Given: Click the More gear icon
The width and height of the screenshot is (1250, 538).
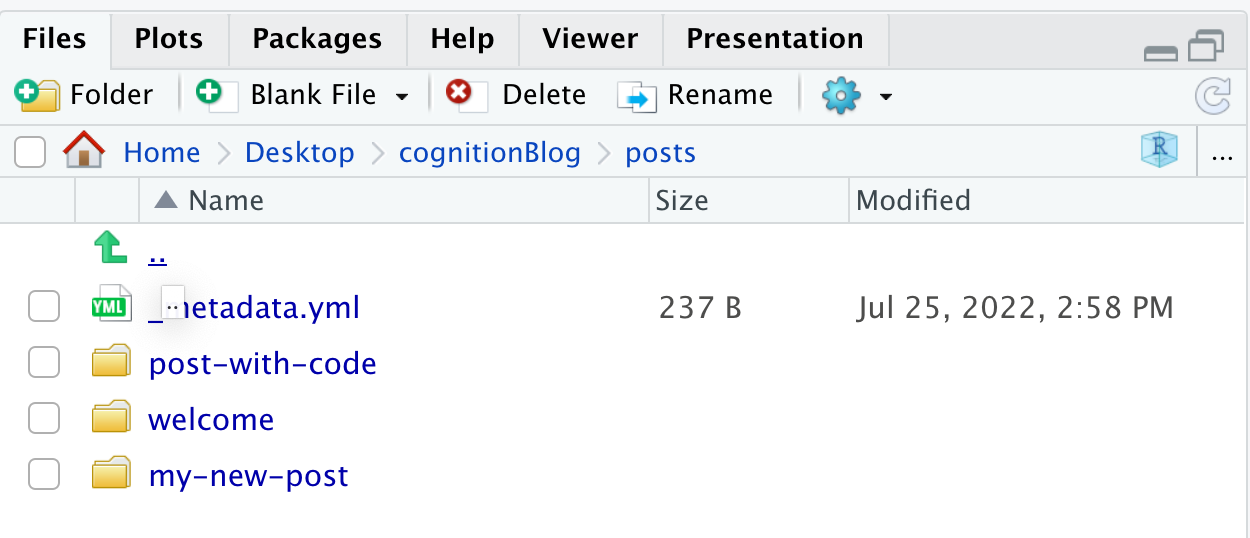Looking at the screenshot, I should pos(840,95).
